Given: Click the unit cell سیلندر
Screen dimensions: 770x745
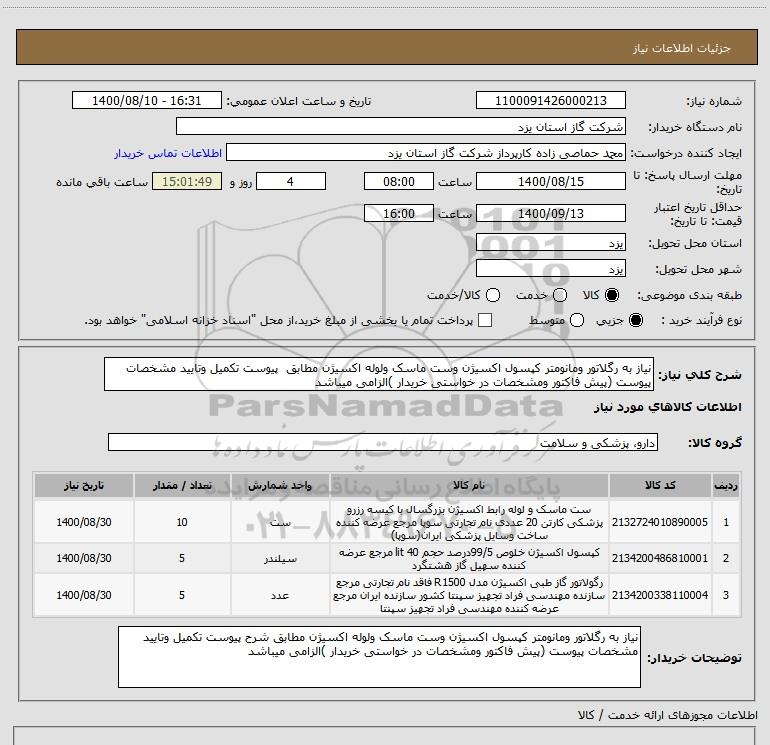Looking at the screenshot, I should point(280,559).
